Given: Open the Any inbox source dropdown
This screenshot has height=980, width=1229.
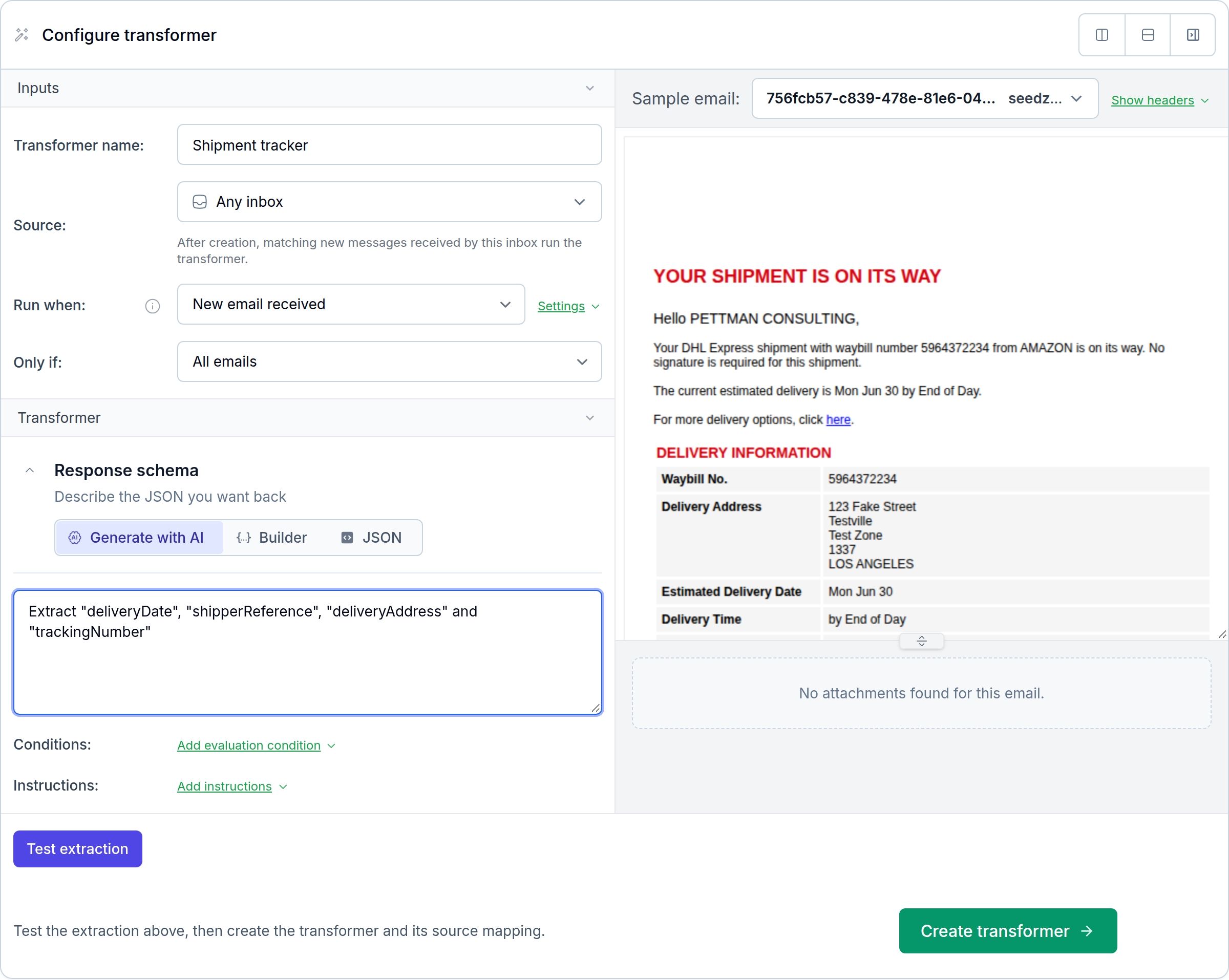Looking at the screenshot, I should coord(389,202).
